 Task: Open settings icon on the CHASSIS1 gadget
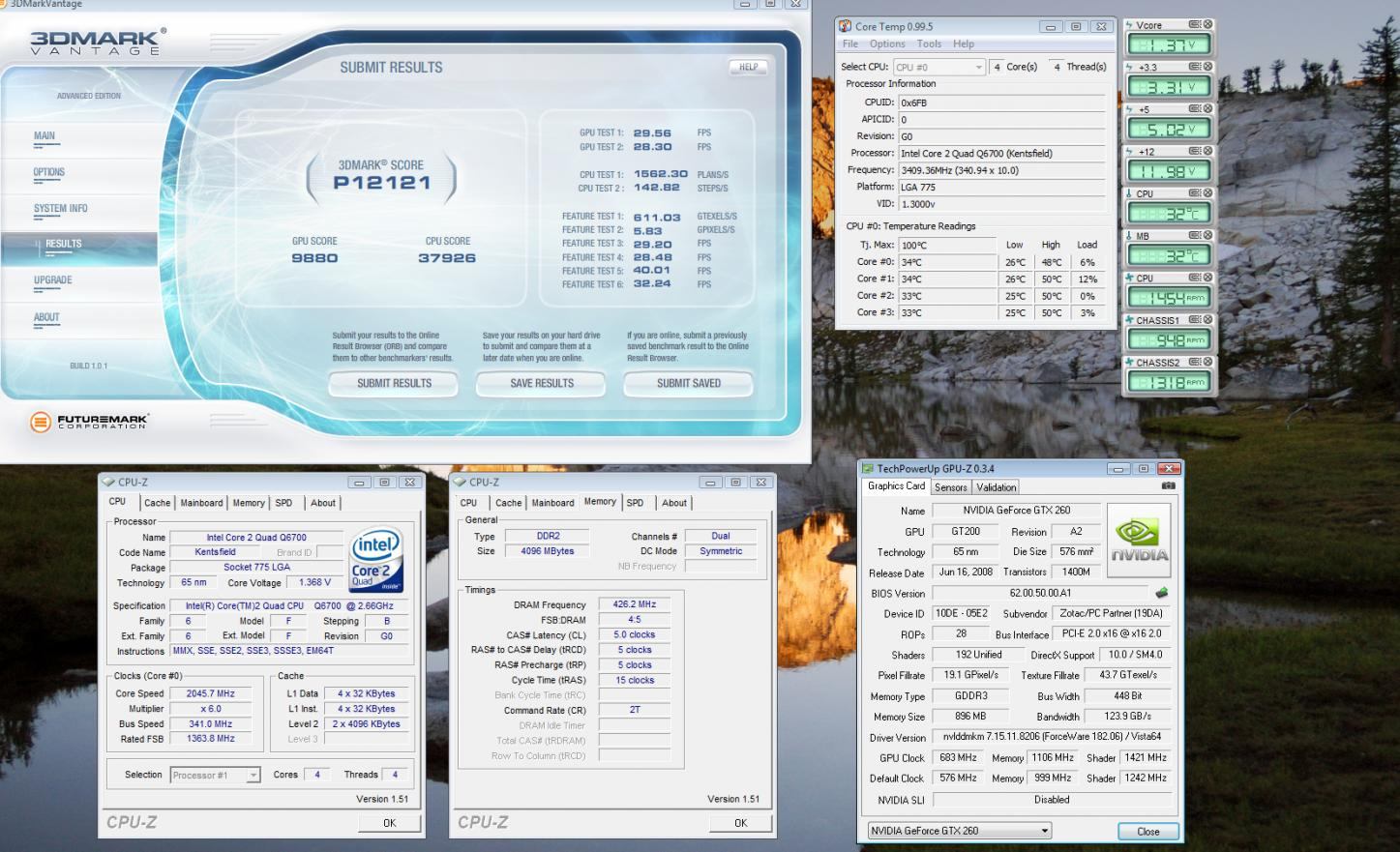(x=1194, y=319)
